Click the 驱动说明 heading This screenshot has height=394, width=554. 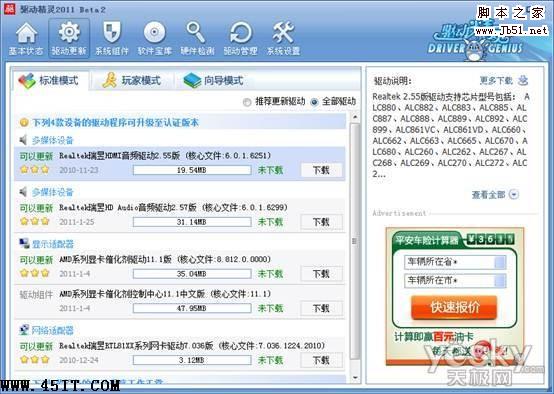click(393, 81)
